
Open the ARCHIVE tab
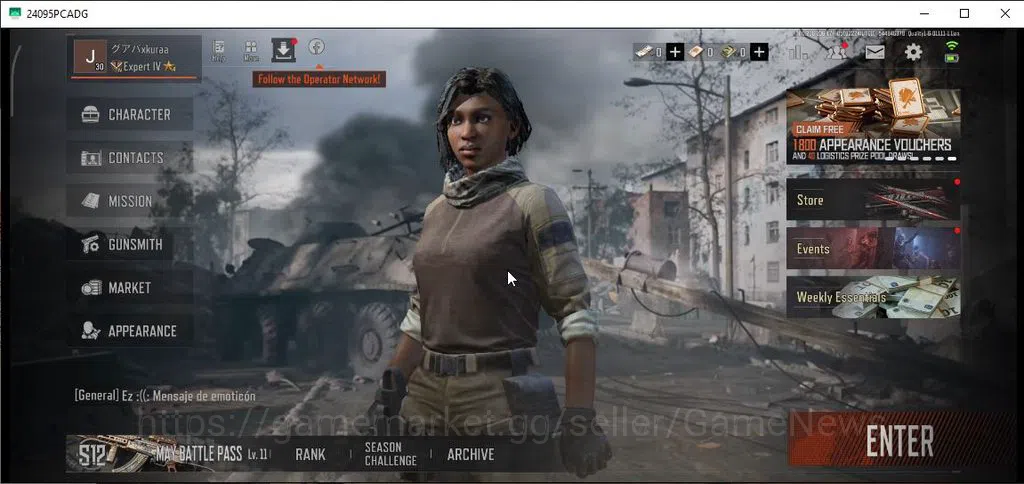click(x=470, y=454)
